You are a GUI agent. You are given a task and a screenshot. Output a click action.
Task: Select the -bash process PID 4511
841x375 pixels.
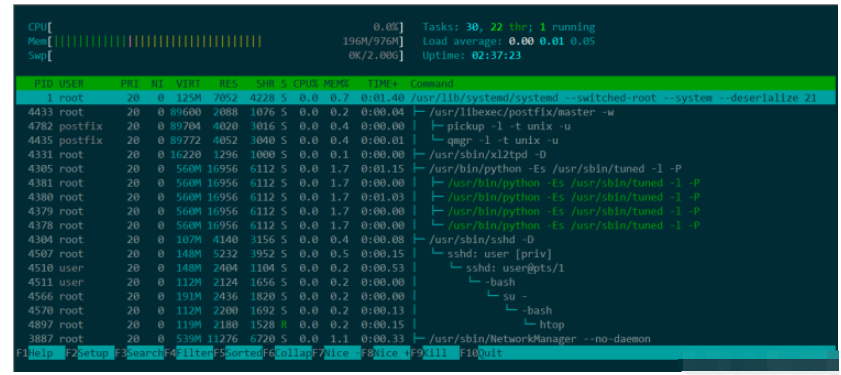coord(426,282)
